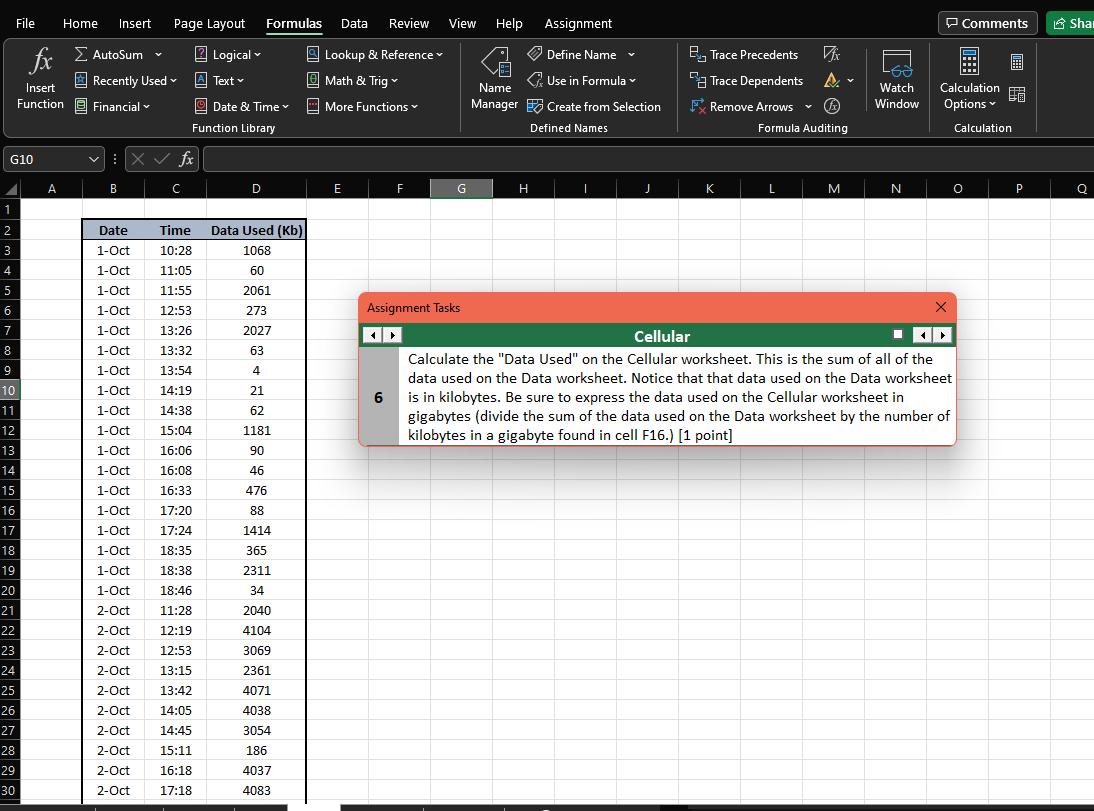Advance to the next assignment task
This screenshot has width=1094, height=811.
[x=942, y=335]
